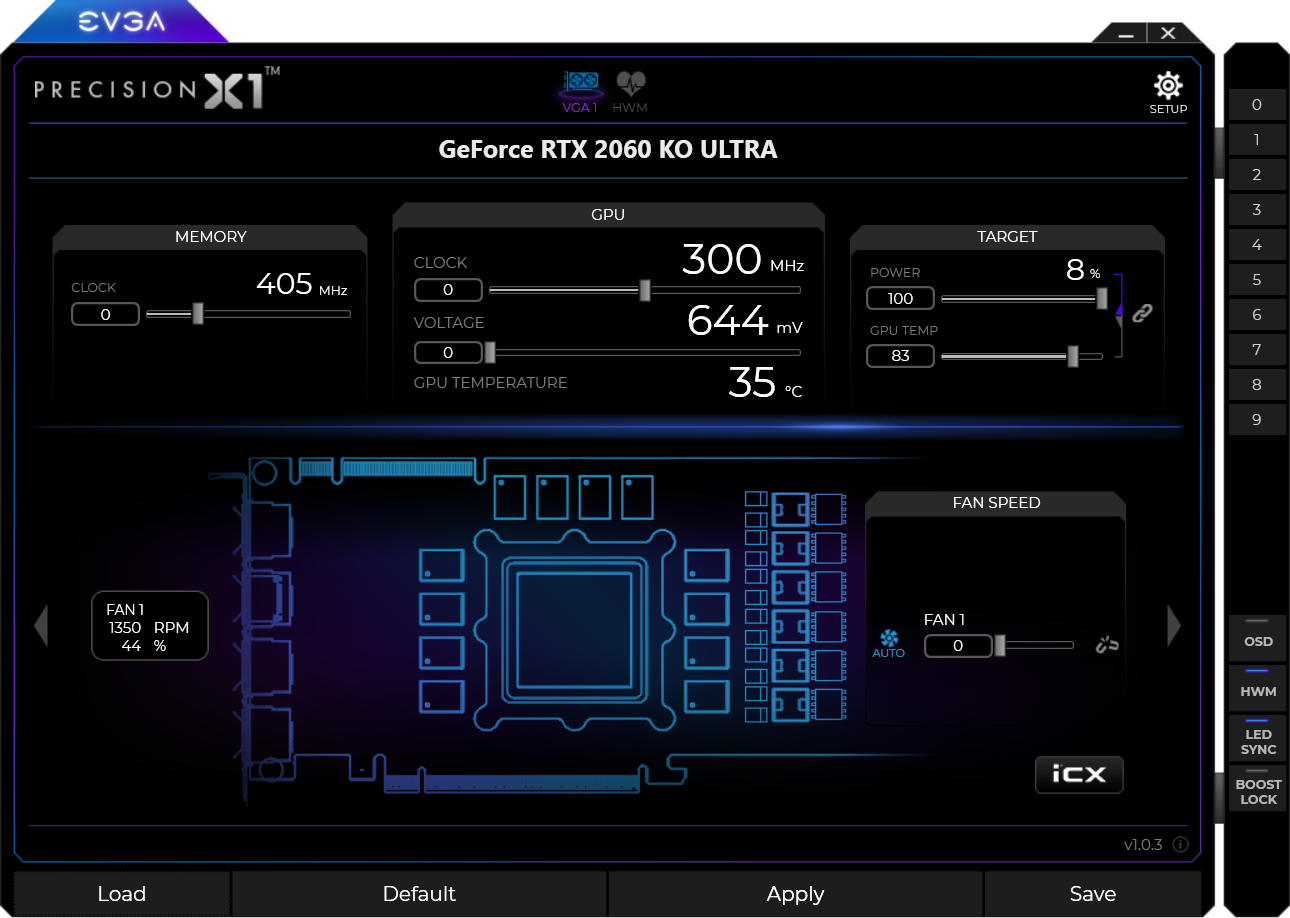Click the power target slider handle
This screenshot has width=1290, height=918.
[1102, 298]
